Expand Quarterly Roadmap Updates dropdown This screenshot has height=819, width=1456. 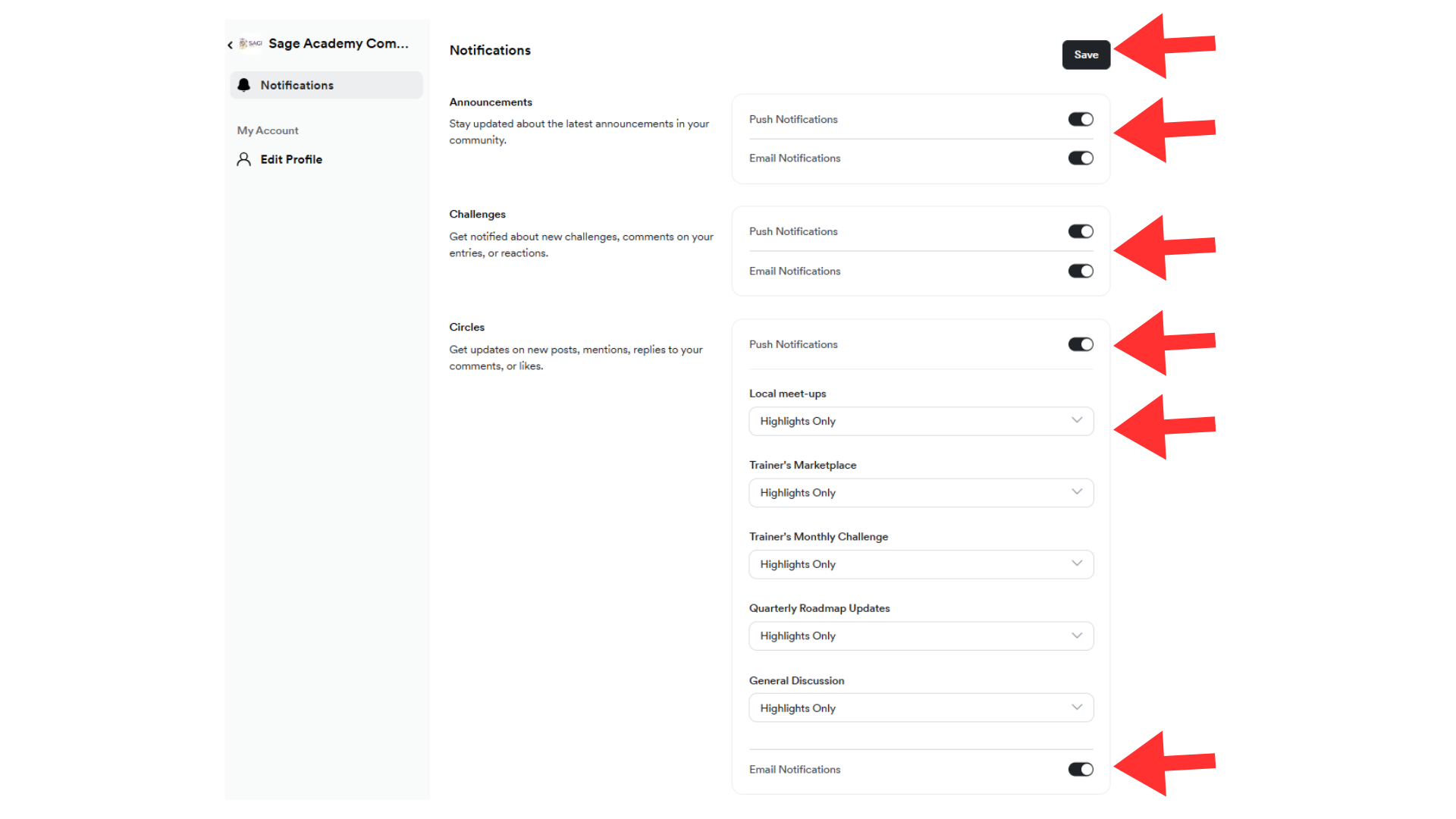[x=921, y=635]
